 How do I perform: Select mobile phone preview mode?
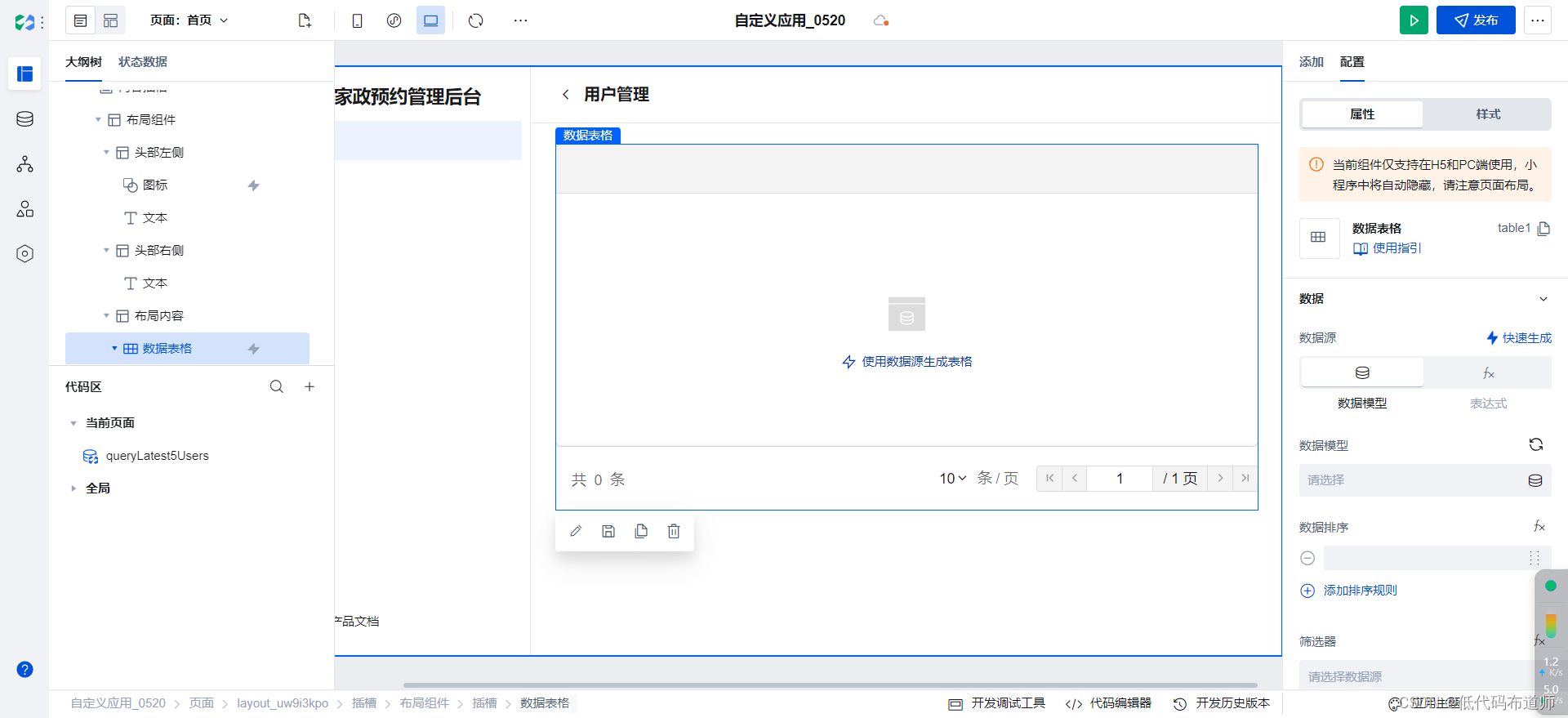tap(357, 20)
